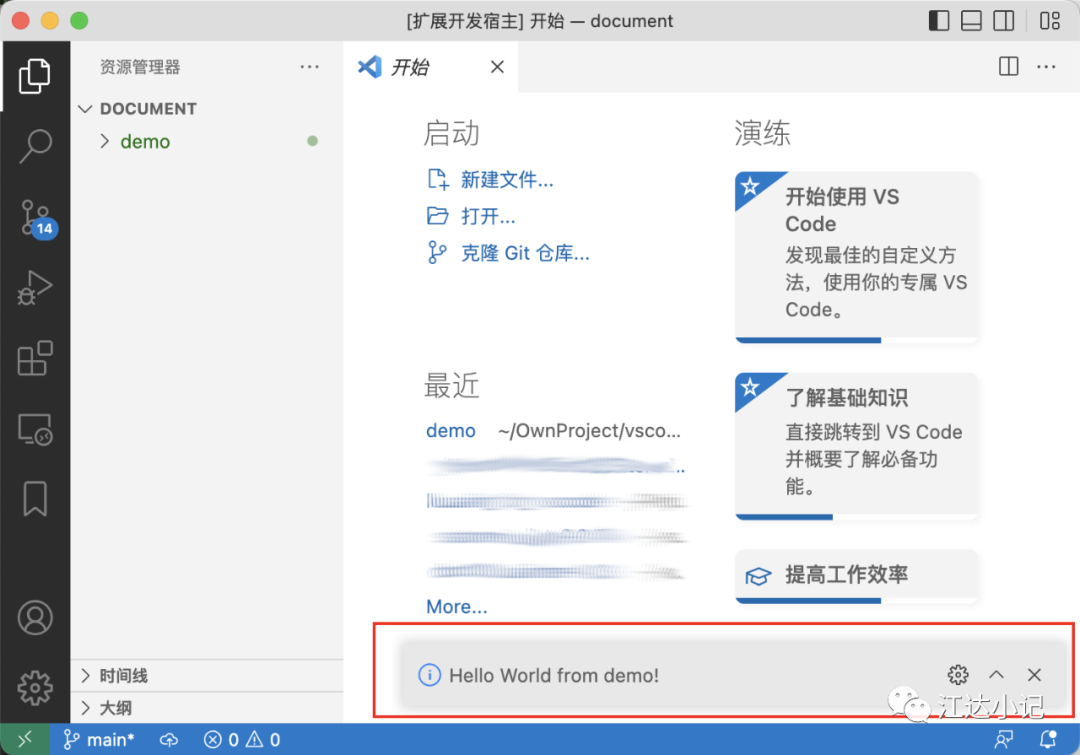The width and height of the screenshot is (1080, 755).
Task: Open the editor more actions menu
Action: pos(1046,67)
